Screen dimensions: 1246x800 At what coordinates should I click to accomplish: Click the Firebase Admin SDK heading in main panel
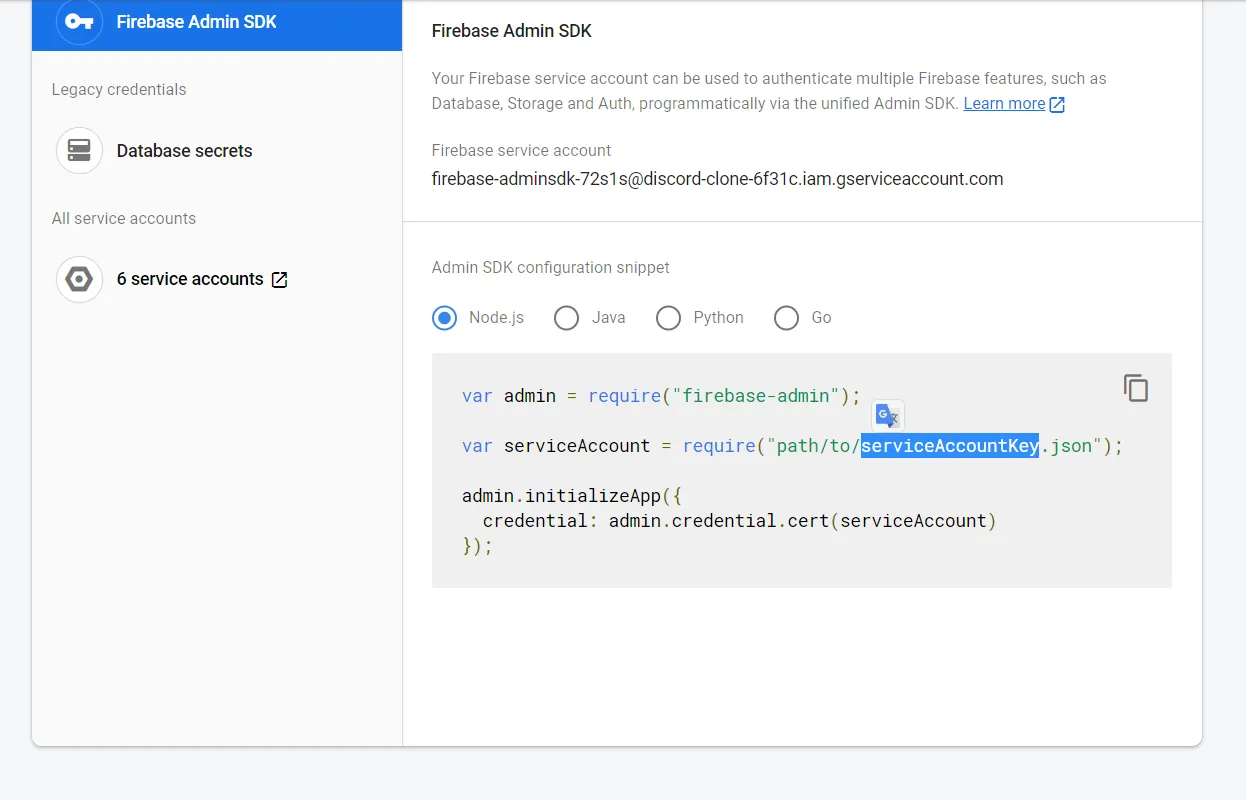pyautogui.click(x=512, y=31)
